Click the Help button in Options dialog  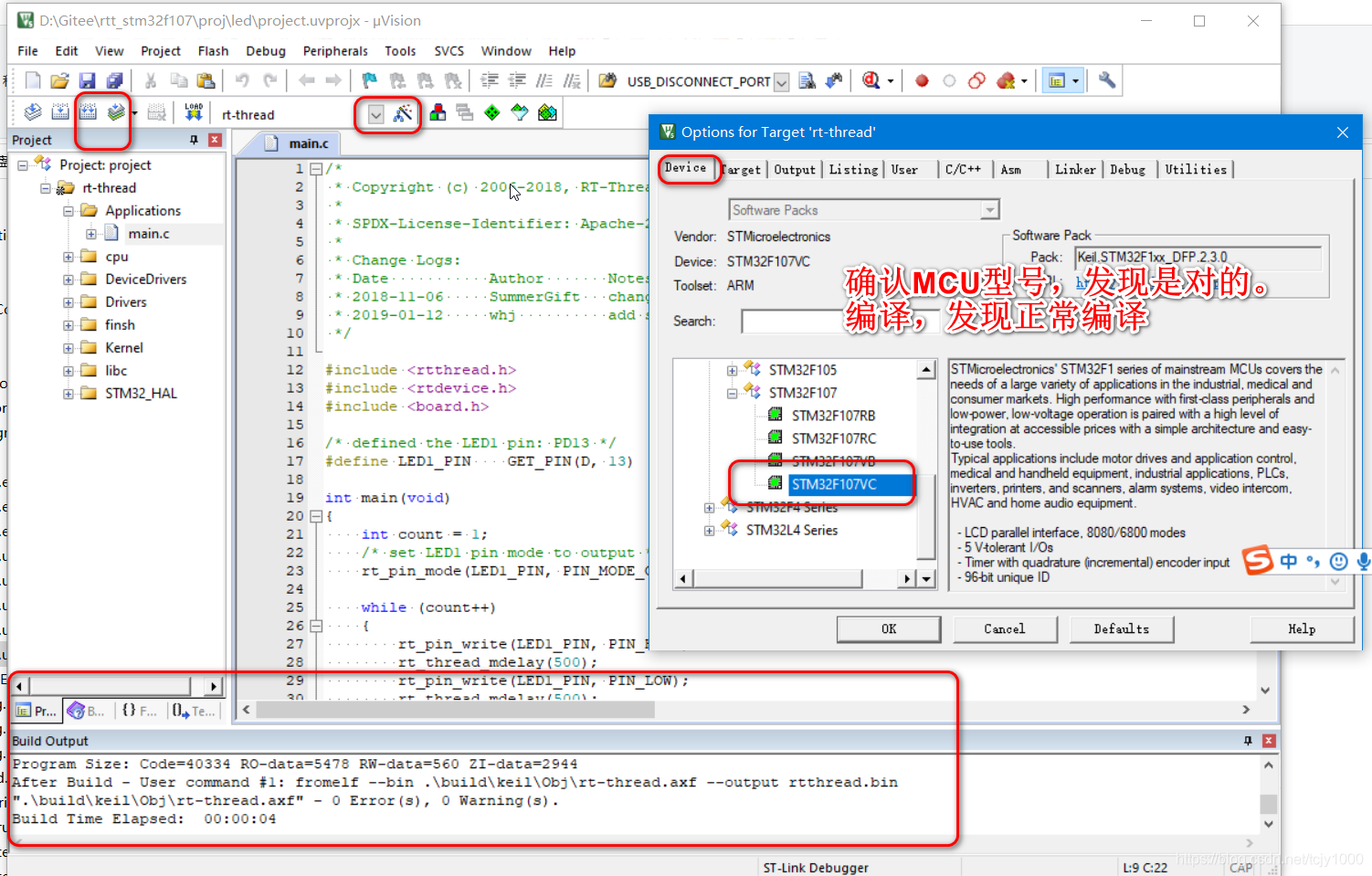pyautogui.click(x=1302, y=628)
